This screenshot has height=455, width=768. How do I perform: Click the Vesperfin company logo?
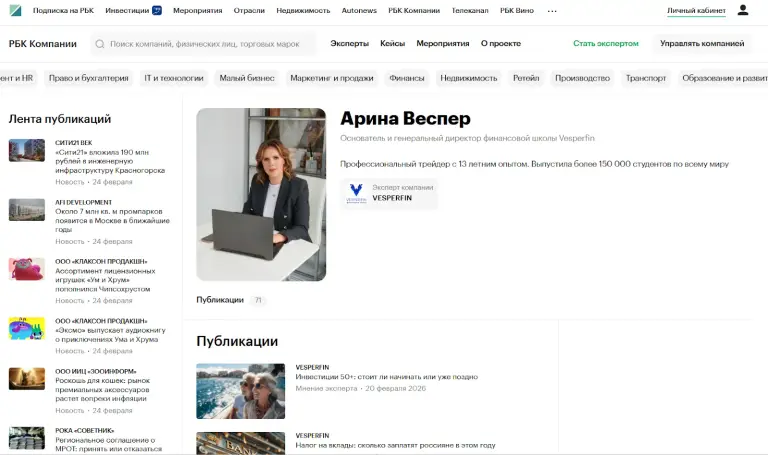pyautogui.click(x=356, y=193)
